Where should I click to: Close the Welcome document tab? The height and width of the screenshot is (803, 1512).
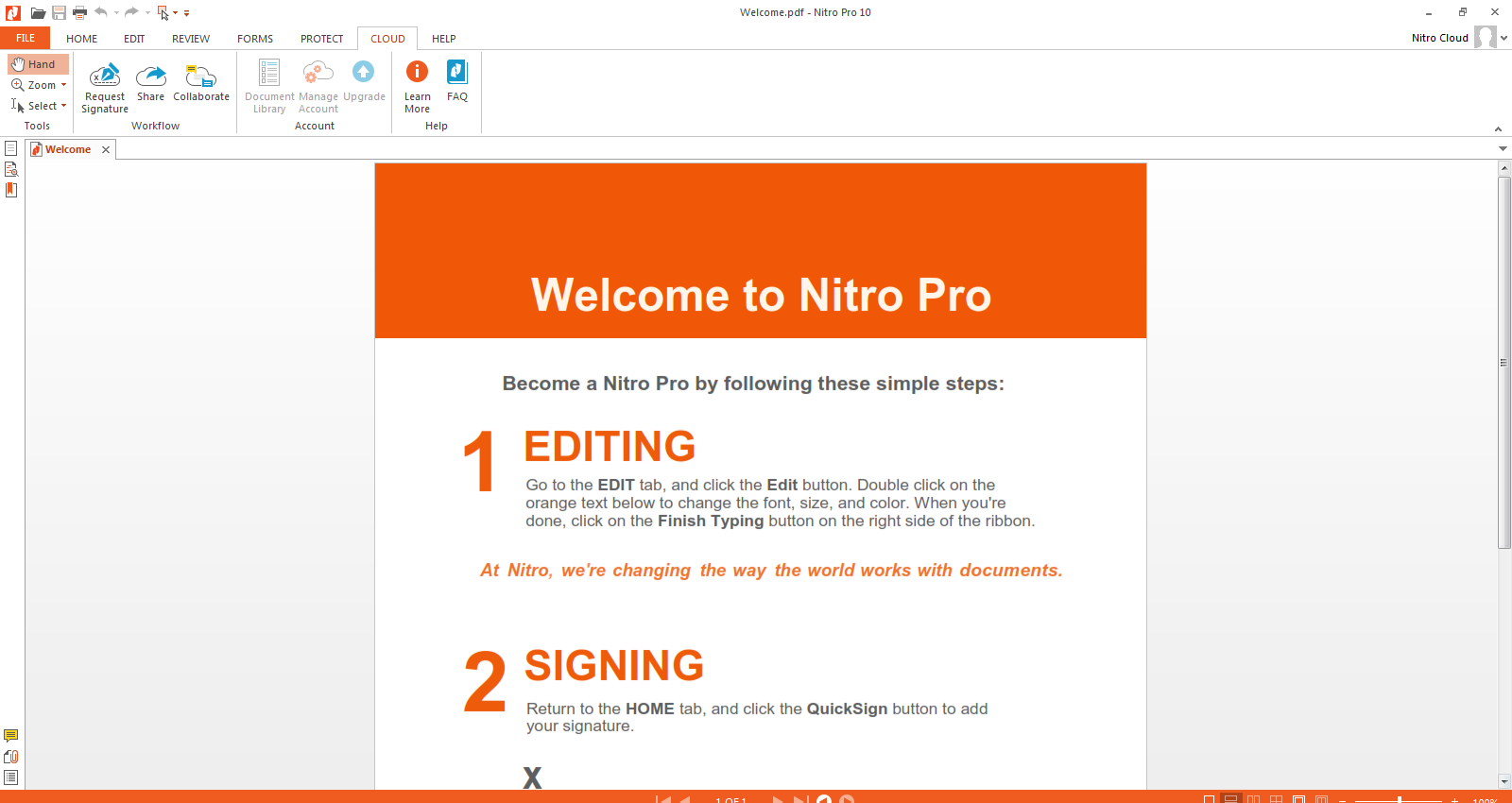coord(106,149)
